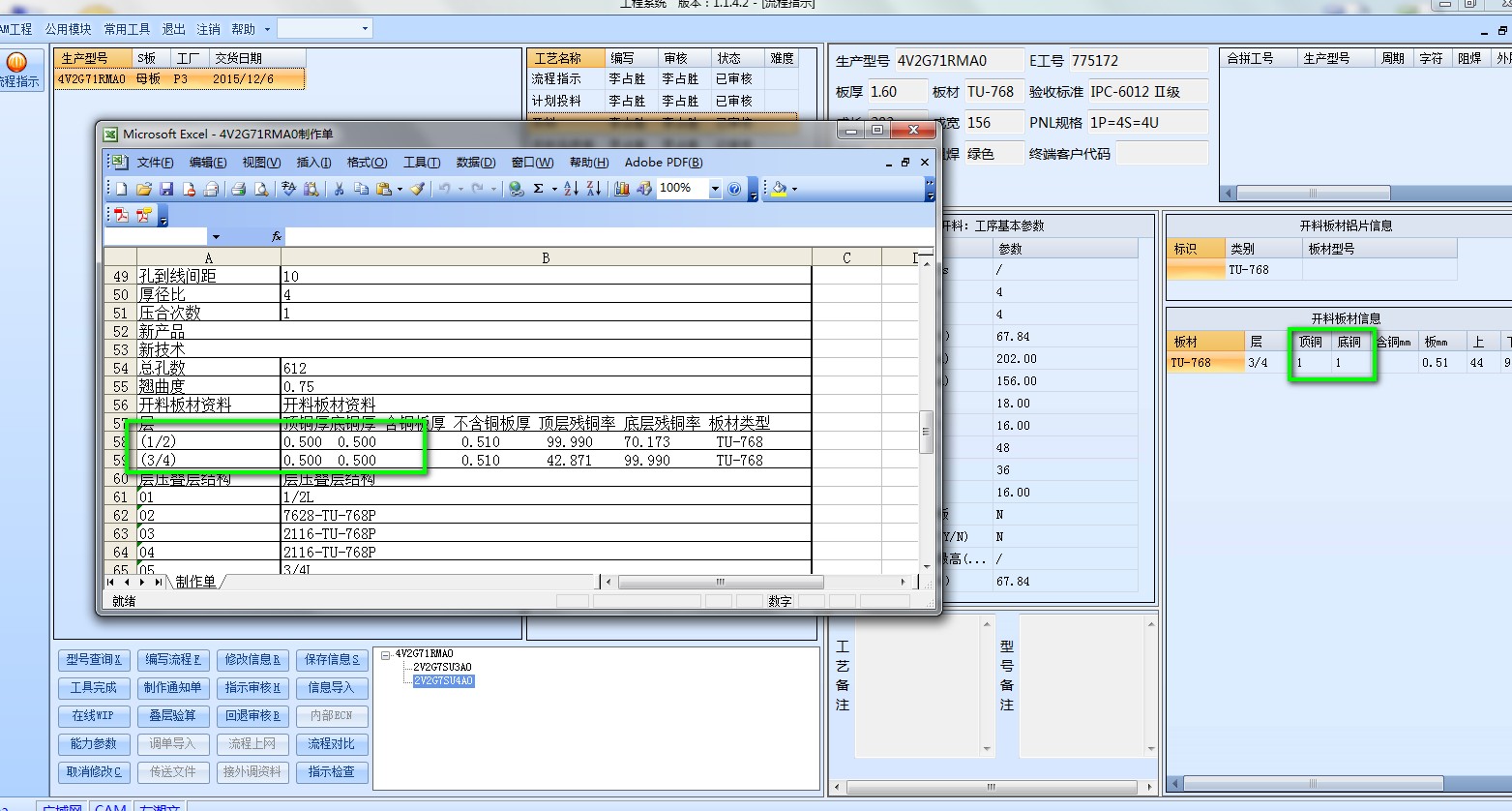1512x811 pixels.
Task: Select the 4V2G71RMA0 母板 row in top list
Action: click(179, 79)
